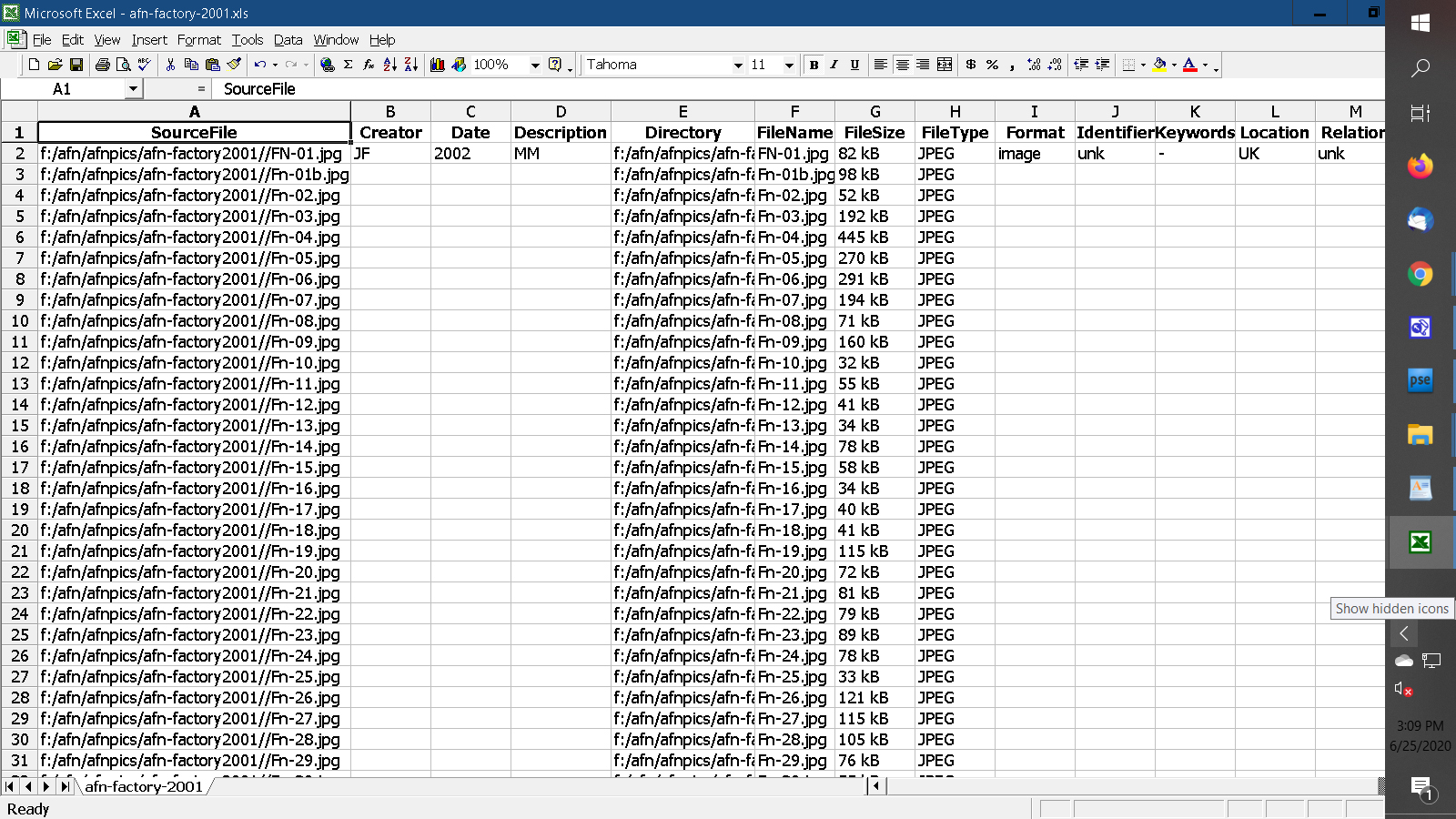Apply Currency Style with the dollar icon

click(x=971, y=65)
